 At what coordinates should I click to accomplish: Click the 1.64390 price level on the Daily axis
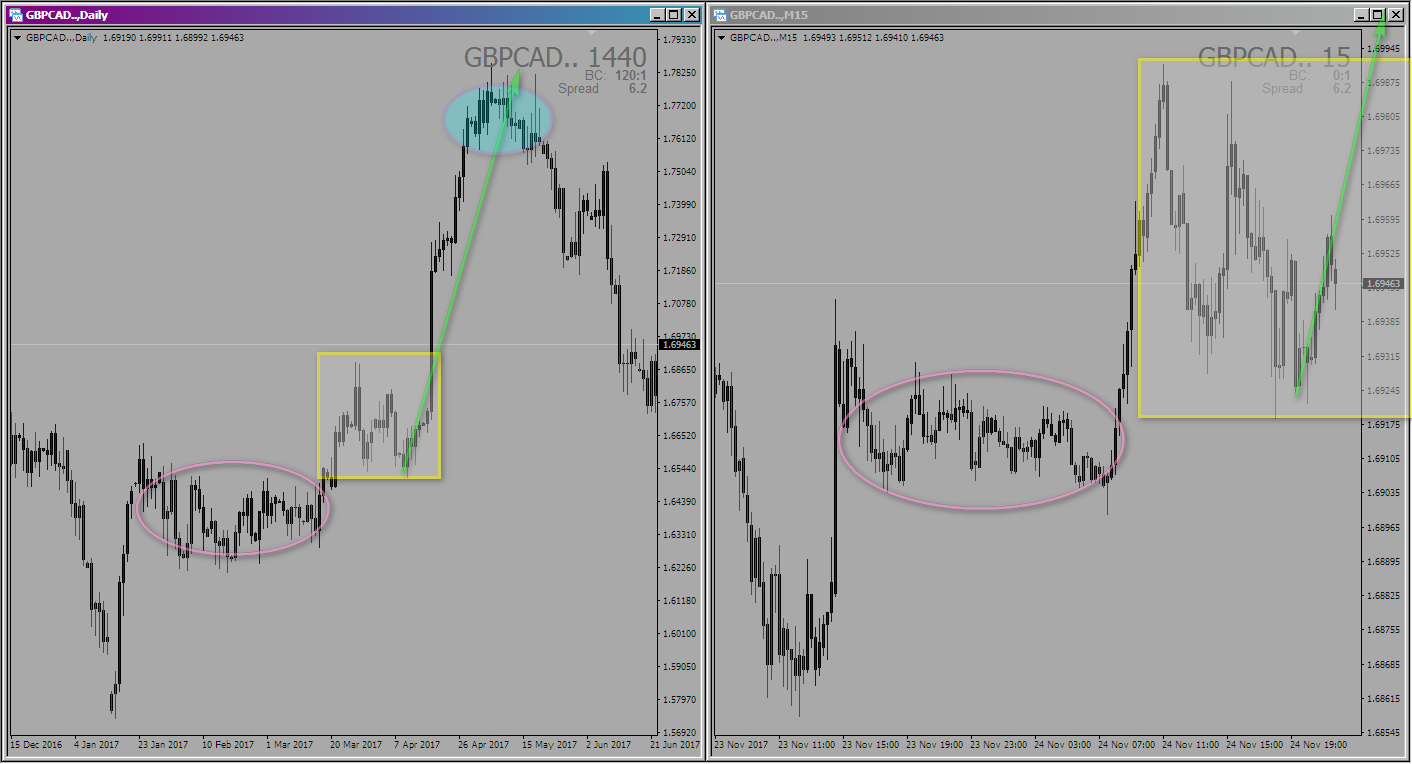click(x=680, y=502)
